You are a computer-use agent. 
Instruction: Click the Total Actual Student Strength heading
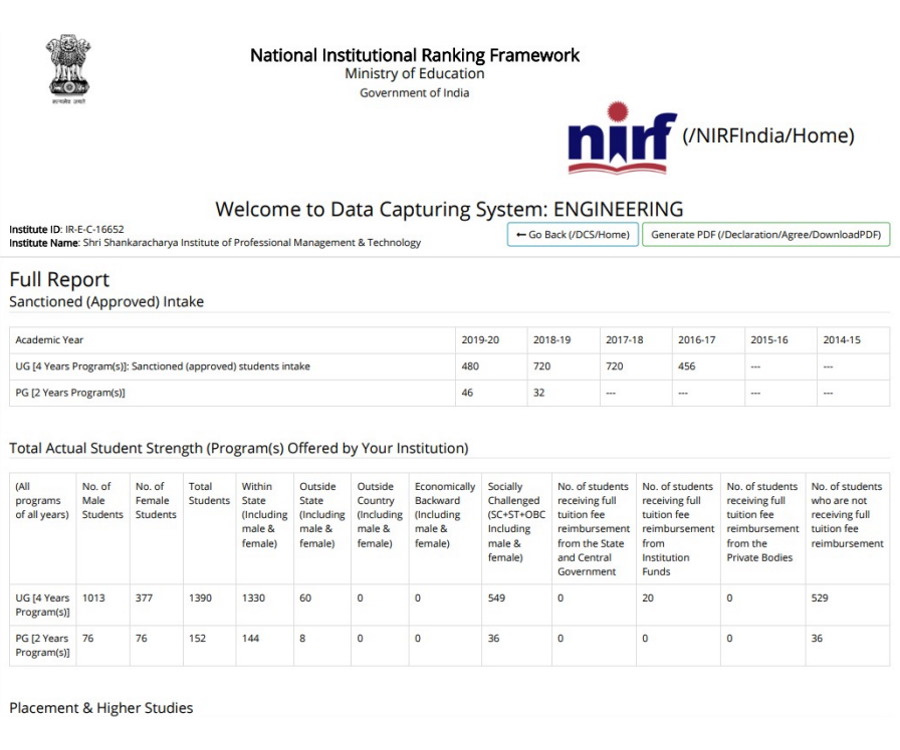tap(239, 448)
